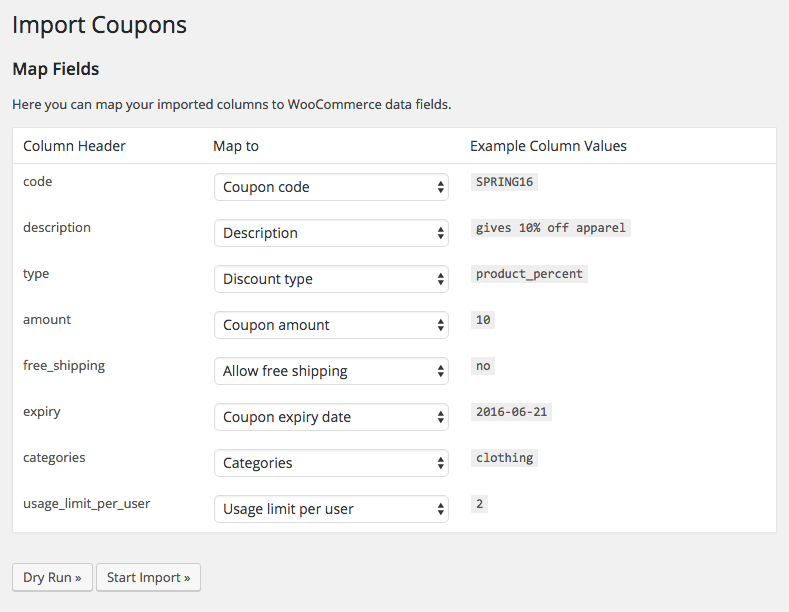
Task: Click the free_shipping column label
Action: click(x=64, y=365)
